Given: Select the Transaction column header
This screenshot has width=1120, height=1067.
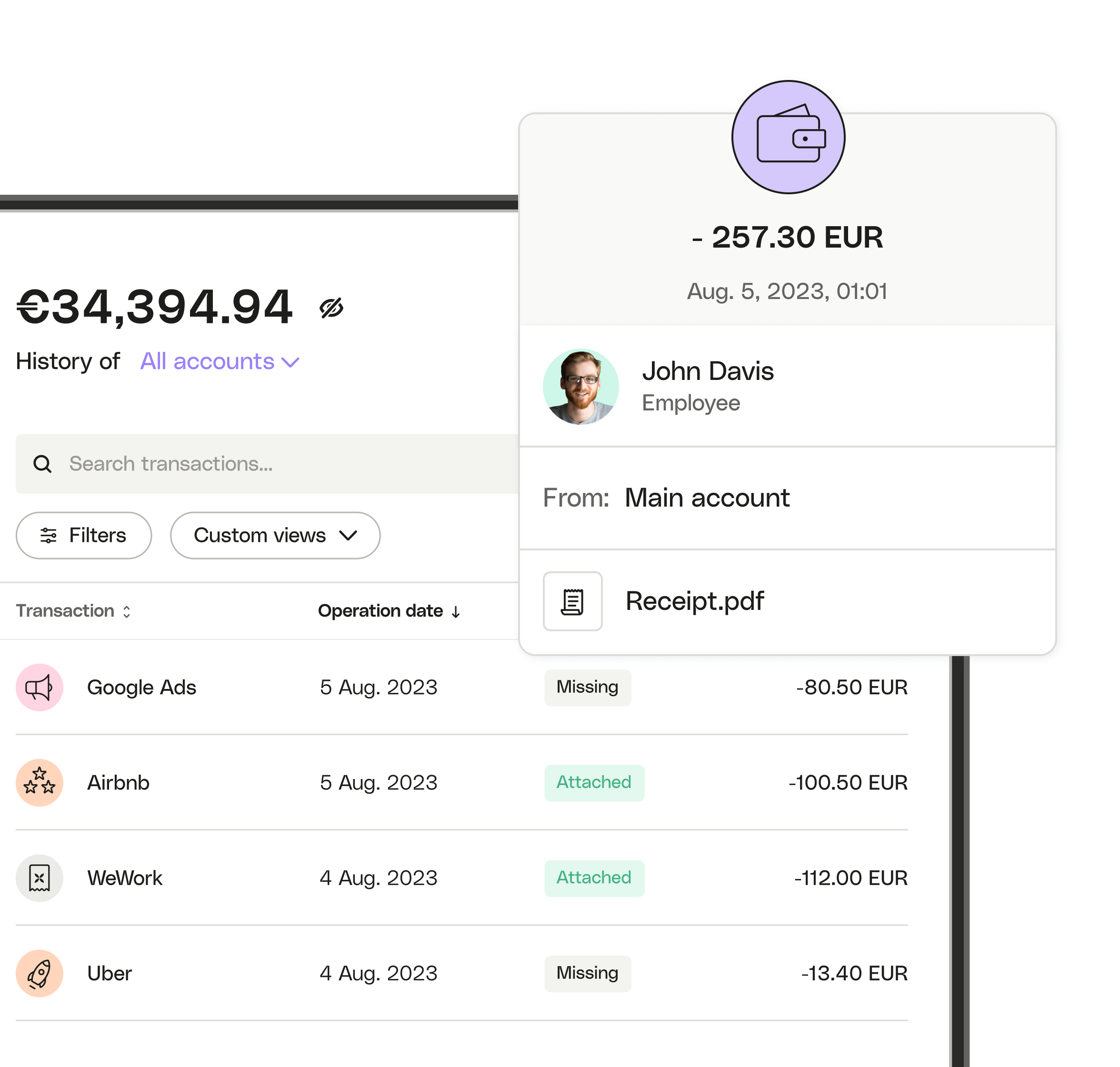Looking at the screenshot, I should pos(75,611).
